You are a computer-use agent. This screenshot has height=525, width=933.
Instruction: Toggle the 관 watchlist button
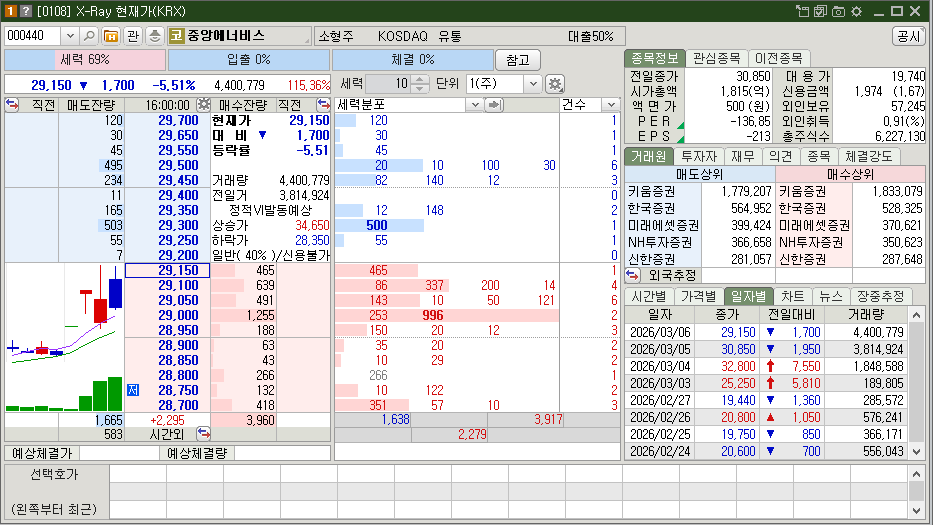133,35
